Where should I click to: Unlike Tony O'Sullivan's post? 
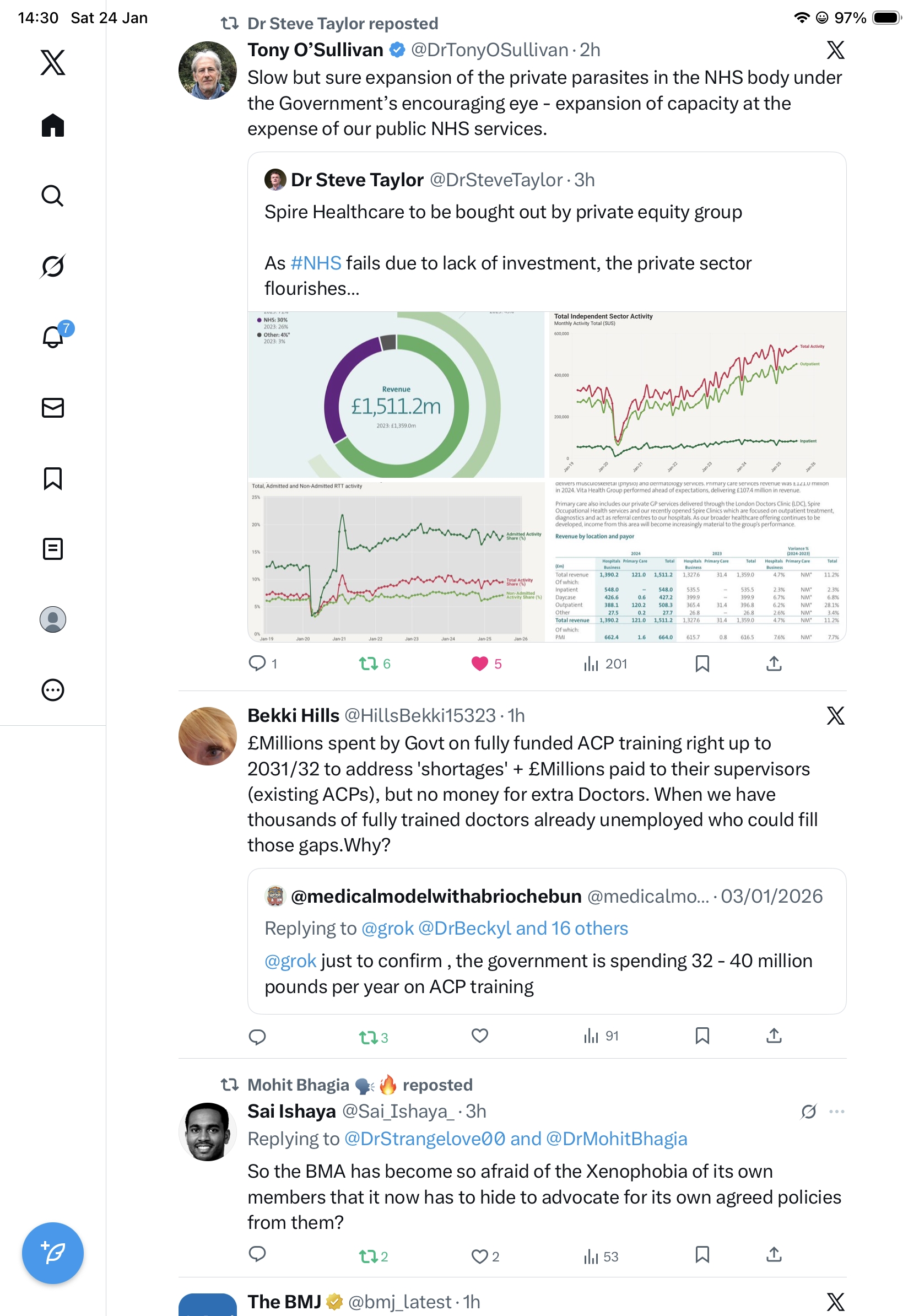(479, 663)
